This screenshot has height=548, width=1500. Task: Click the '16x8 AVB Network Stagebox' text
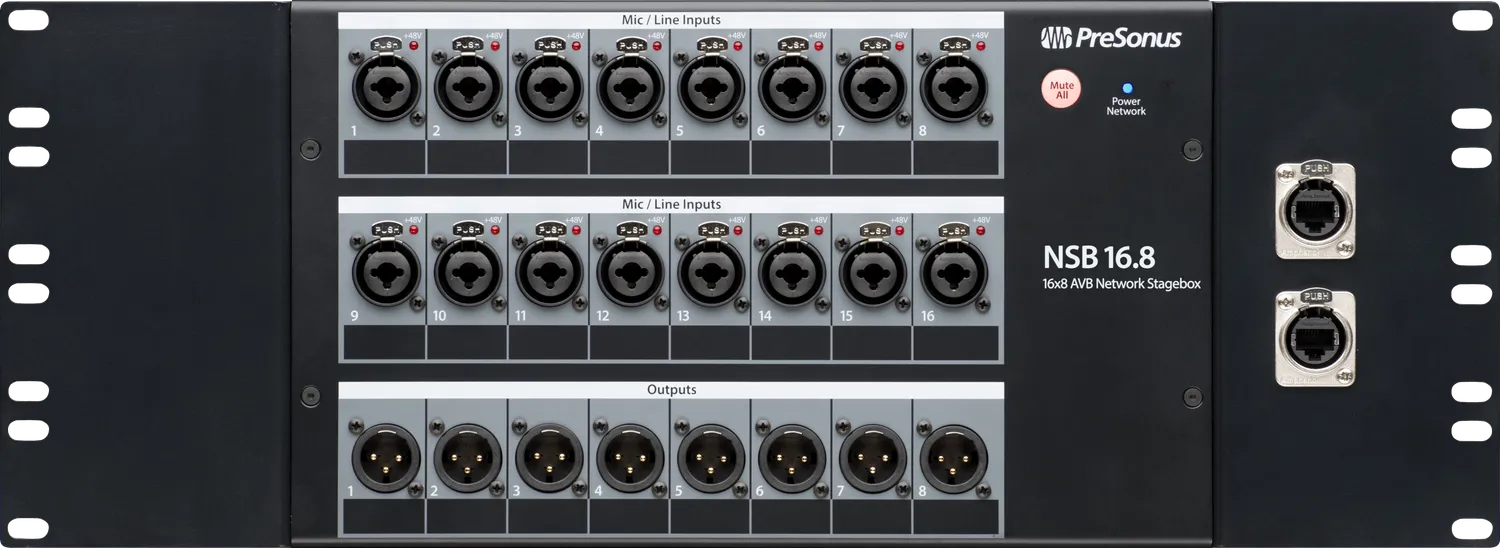pyautogui.click(x=1121, y=284)
